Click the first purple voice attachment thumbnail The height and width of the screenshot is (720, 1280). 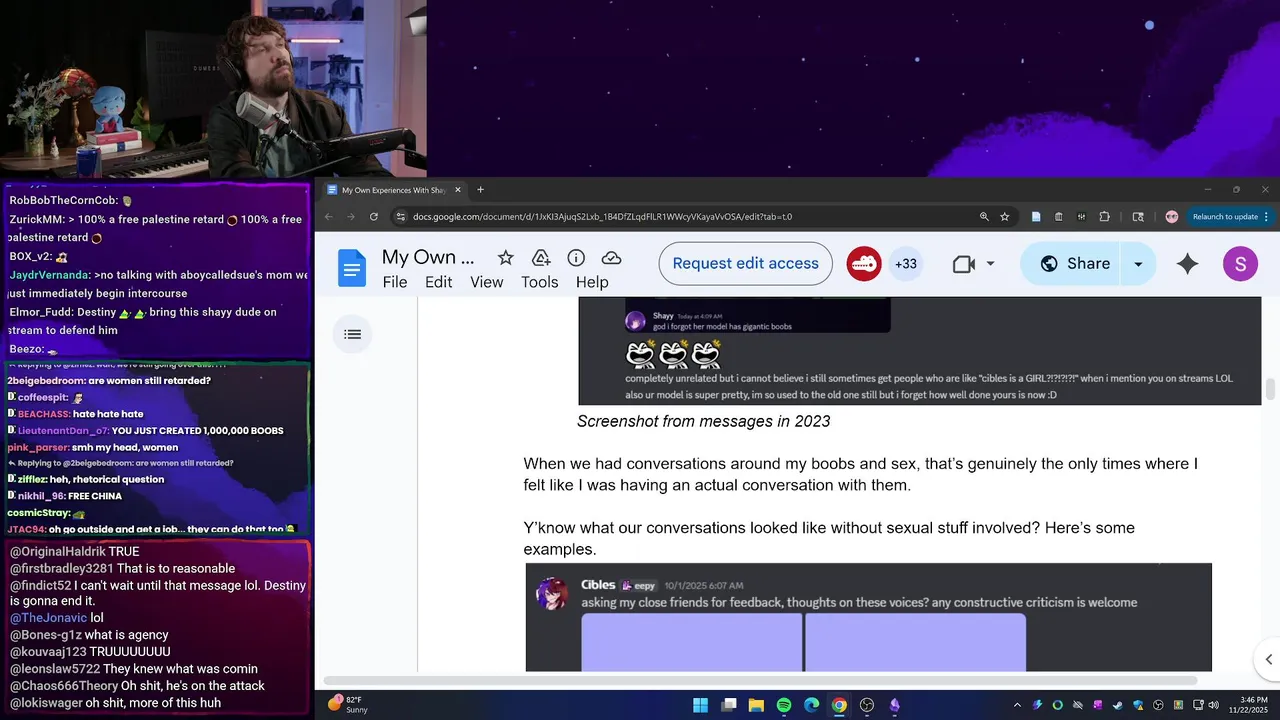pos(692,642)
